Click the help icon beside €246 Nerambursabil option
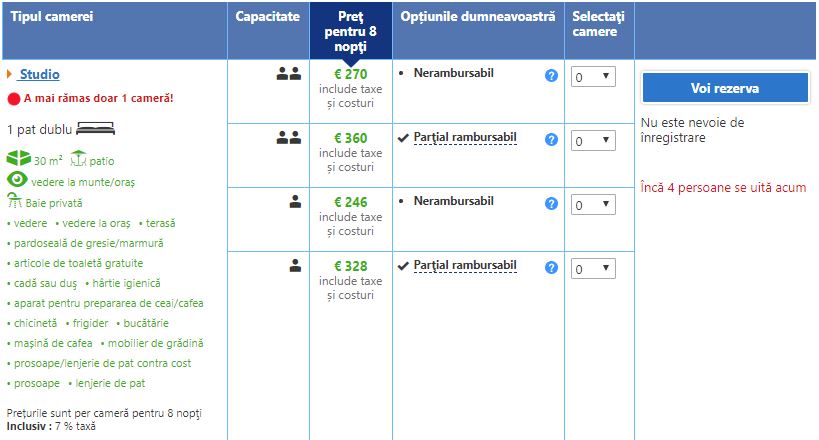The image size is (819, 440). point(551,203)
